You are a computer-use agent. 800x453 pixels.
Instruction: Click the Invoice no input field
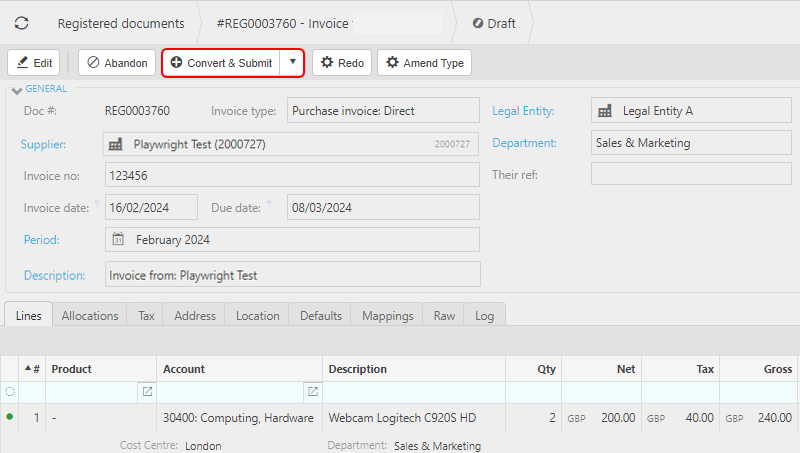pos(292,175)
